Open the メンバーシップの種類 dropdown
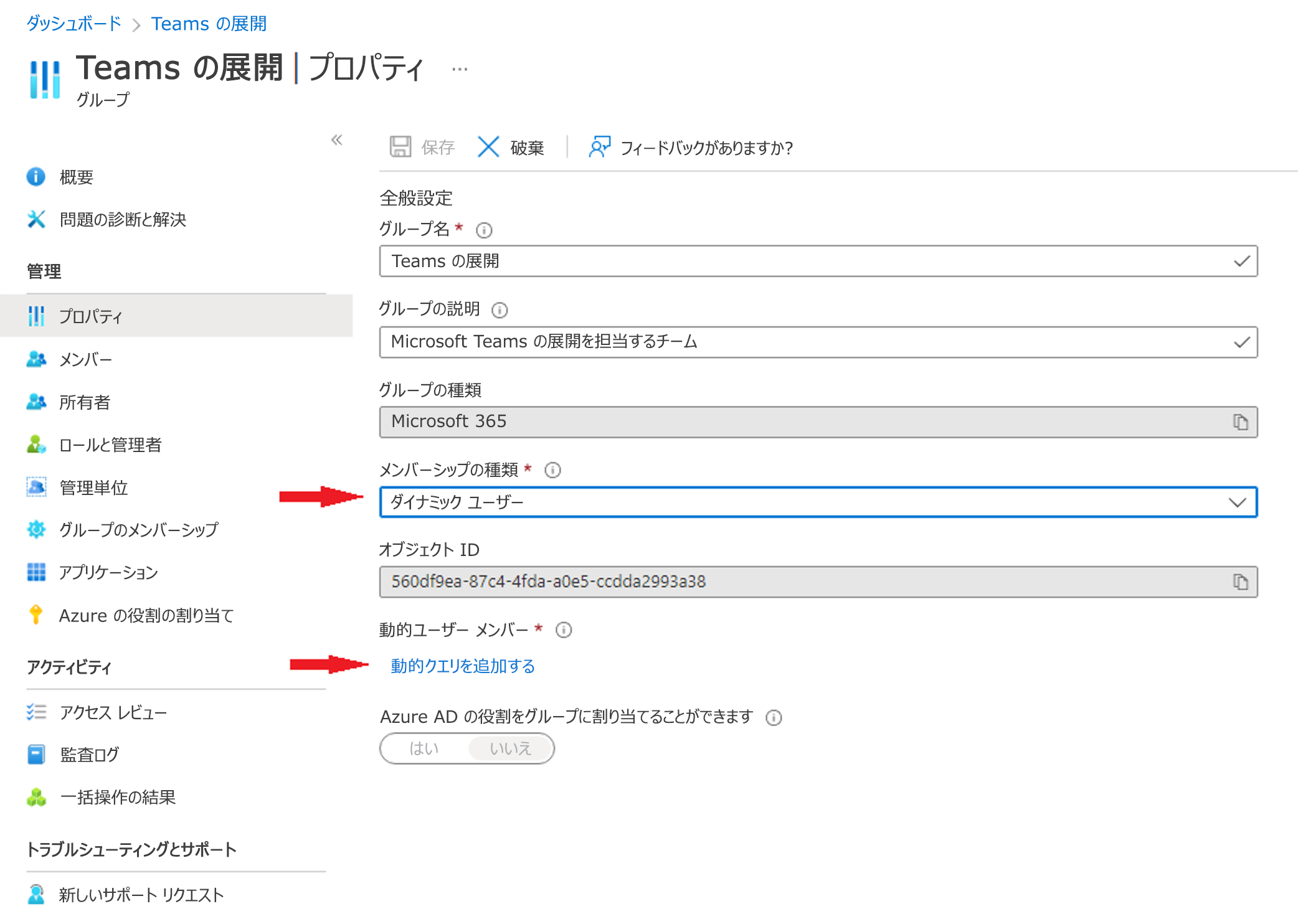Image resolution: width=1298 pixels, height=924 pixels. click(x=818, y=502)
